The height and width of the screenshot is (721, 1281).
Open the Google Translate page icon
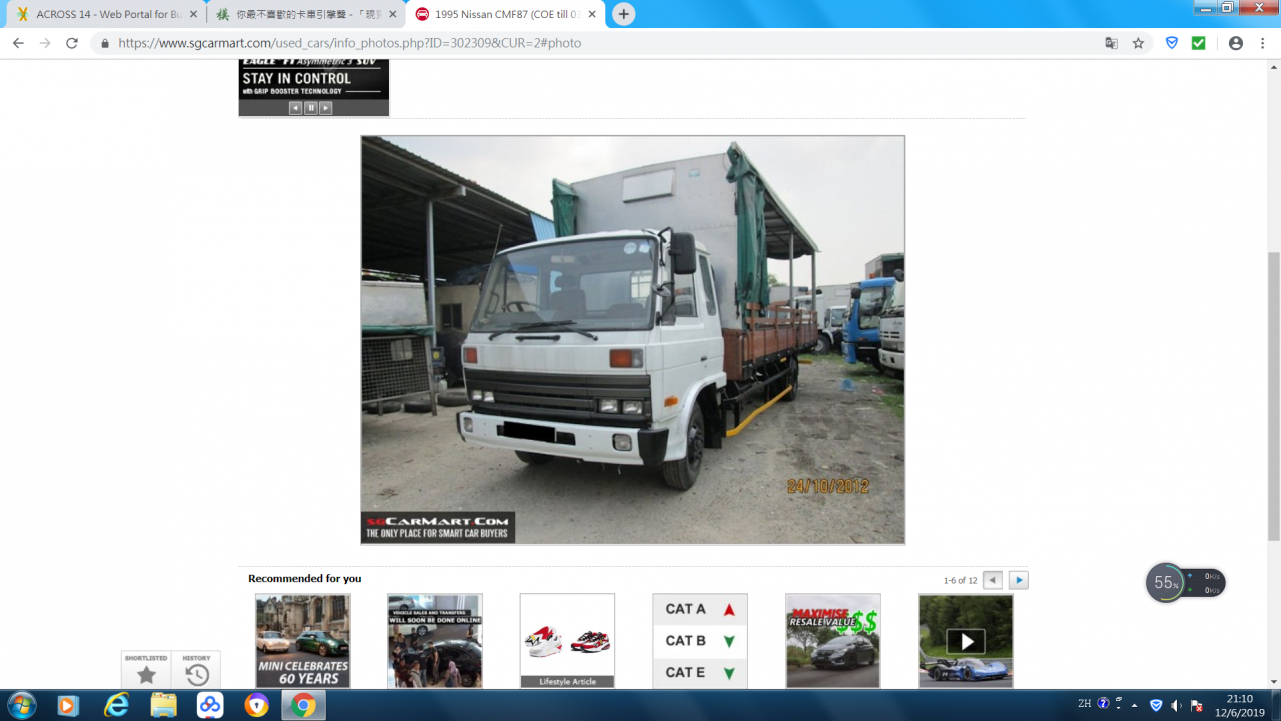pos(1111,43)
